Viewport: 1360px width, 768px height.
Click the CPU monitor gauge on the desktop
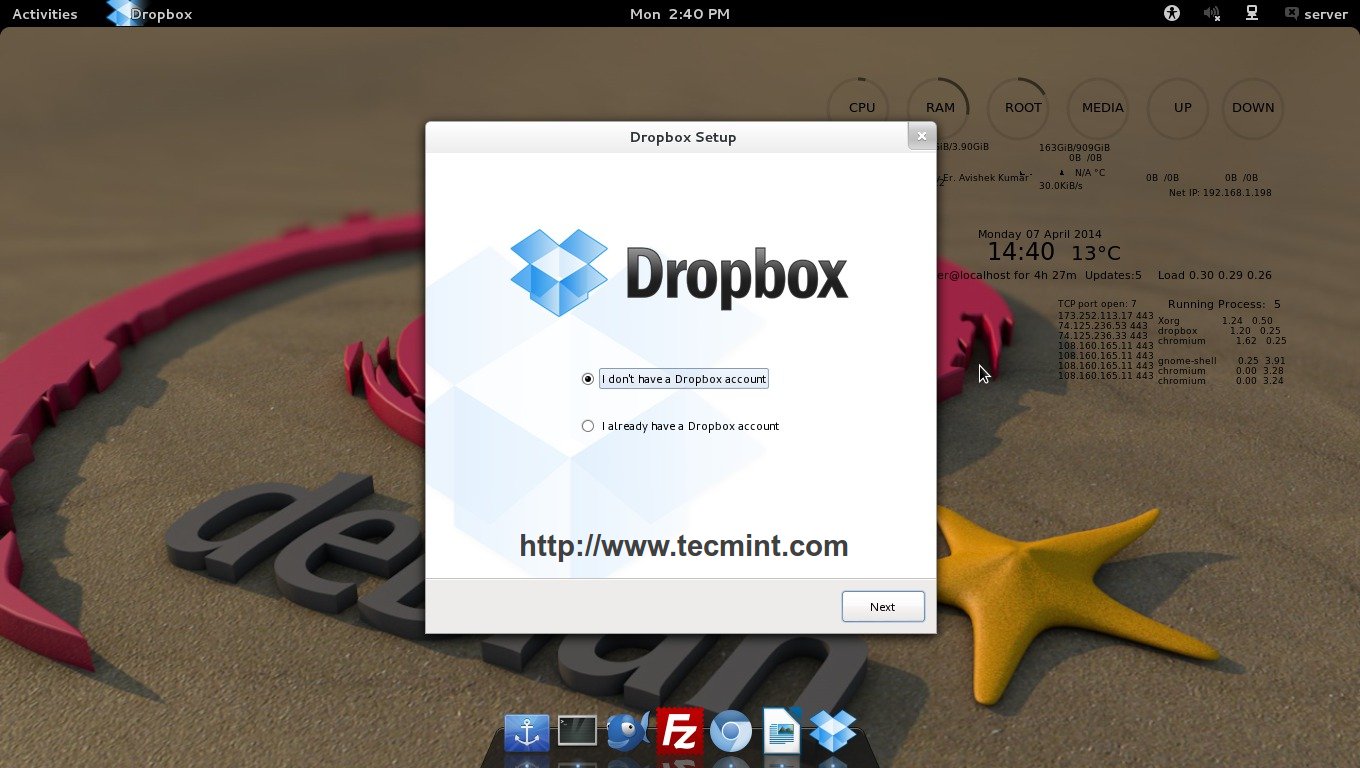tap(858, 106)
